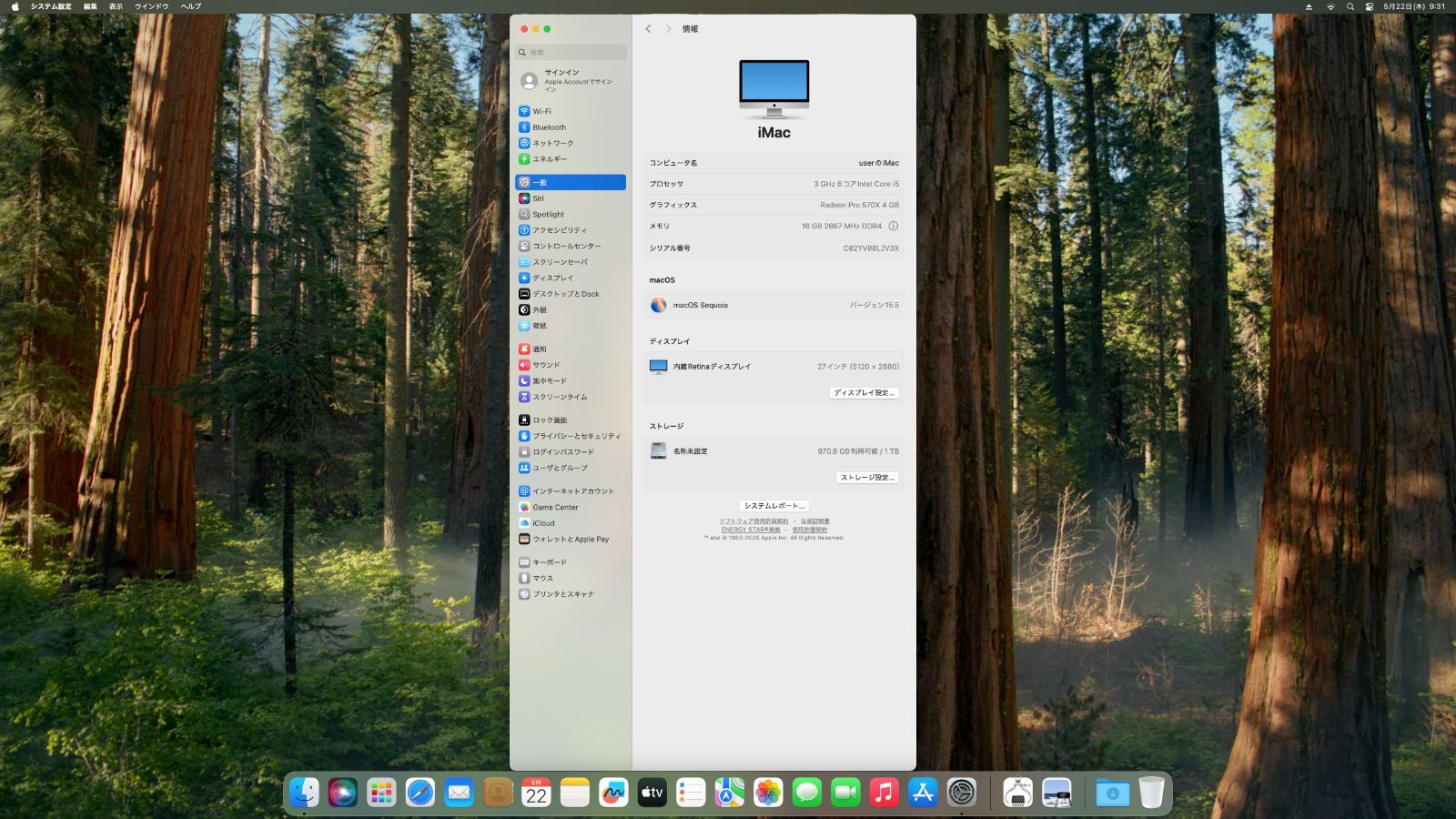Open ディスプレイ設定… button
Image resolution: width=1456 pixels, height=819 pixels.
pyautogui.click(x=864, y=393)
